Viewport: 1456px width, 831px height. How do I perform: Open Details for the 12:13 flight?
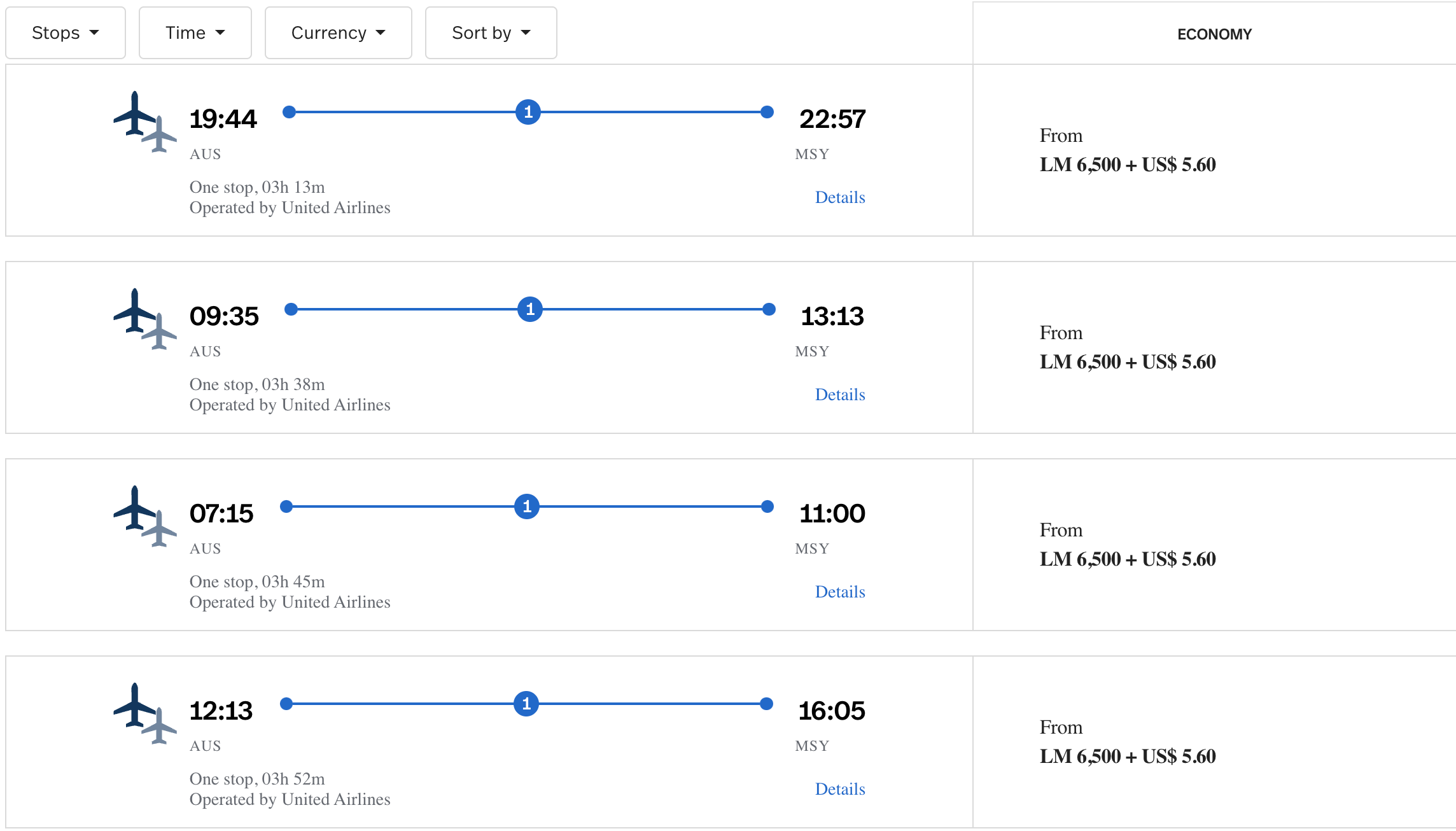(839, 789)
